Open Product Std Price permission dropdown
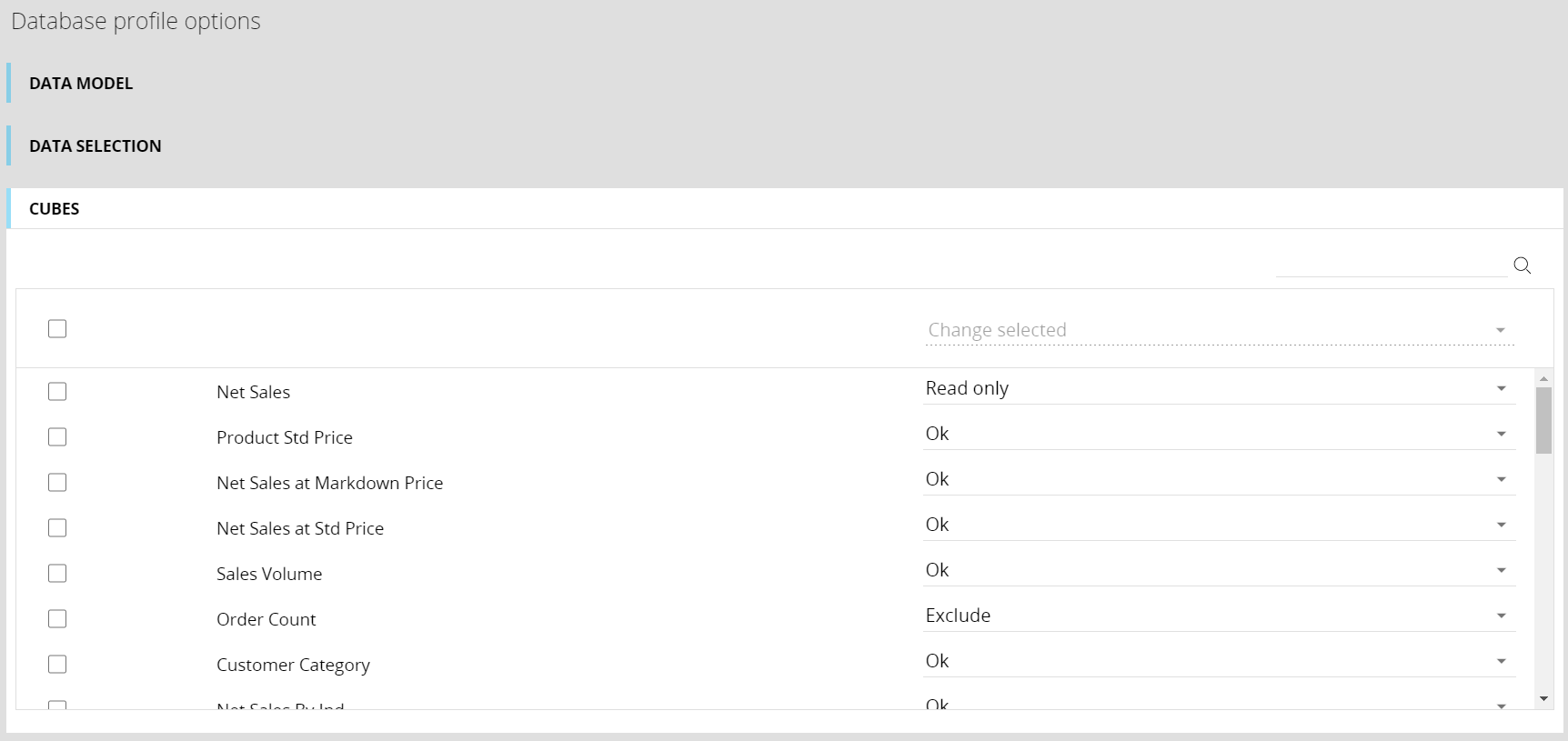The image size is (1568, 741). 1219,434
